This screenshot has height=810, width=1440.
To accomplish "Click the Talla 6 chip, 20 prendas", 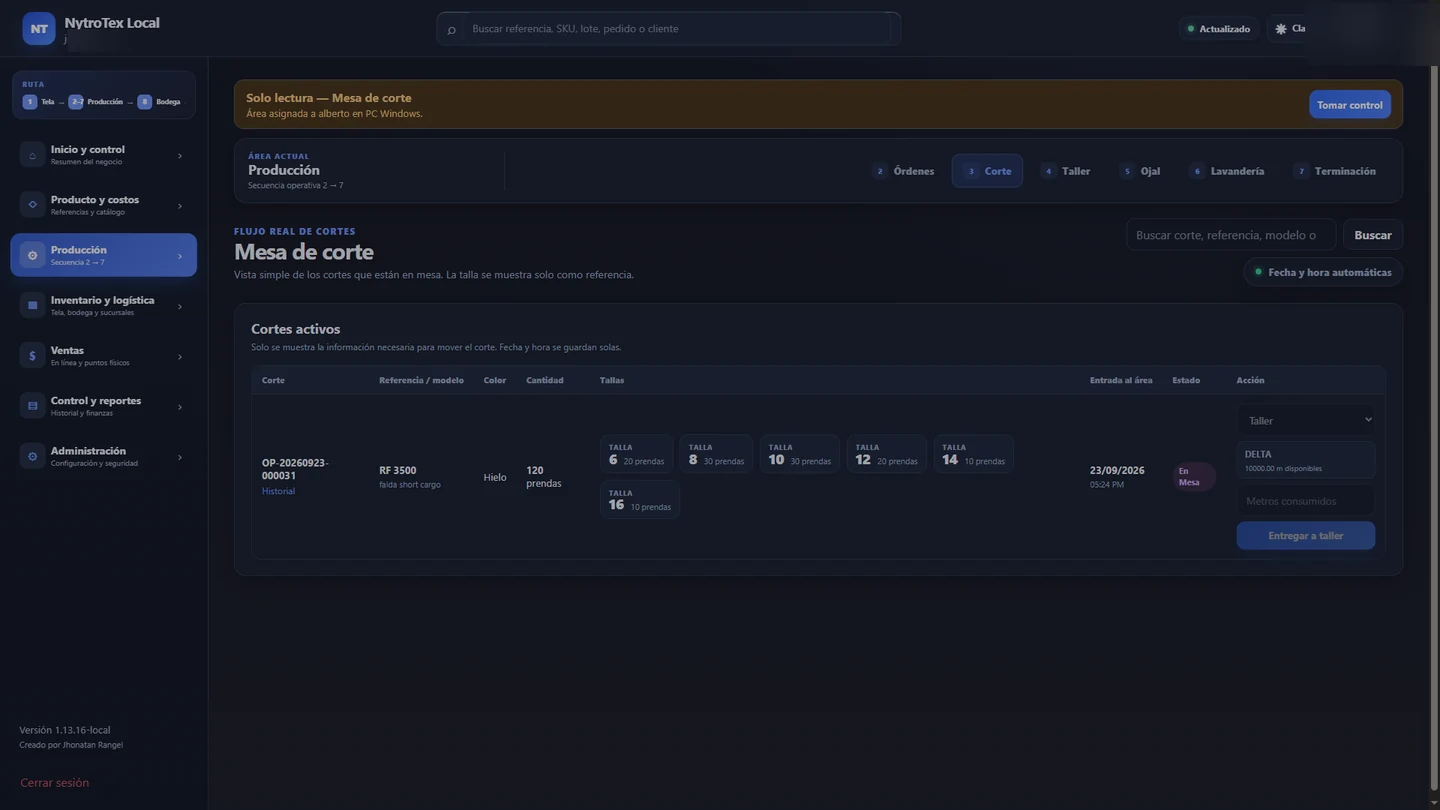I will click(636, 454).
